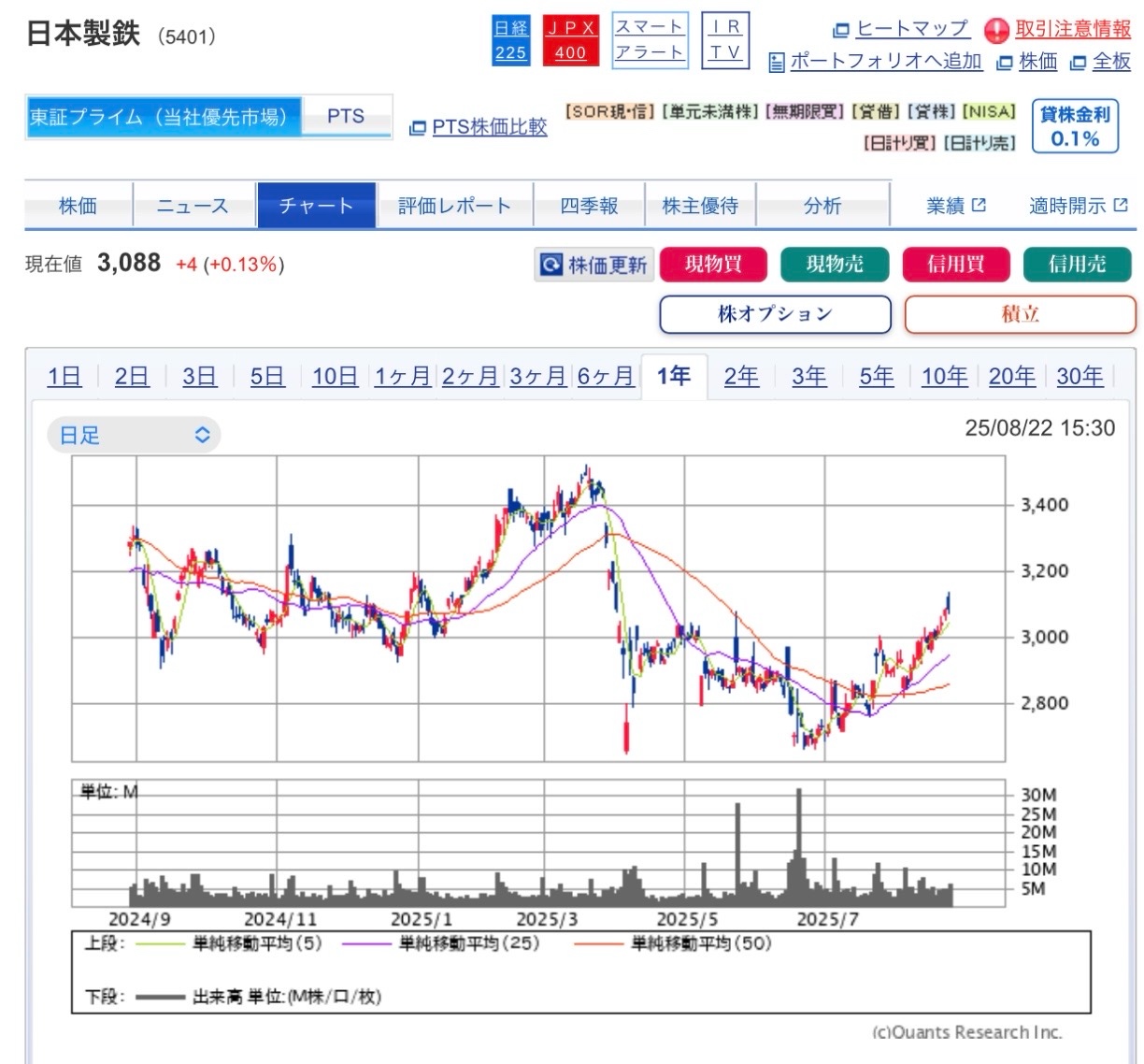Click the [NISA] tag label

989,111
